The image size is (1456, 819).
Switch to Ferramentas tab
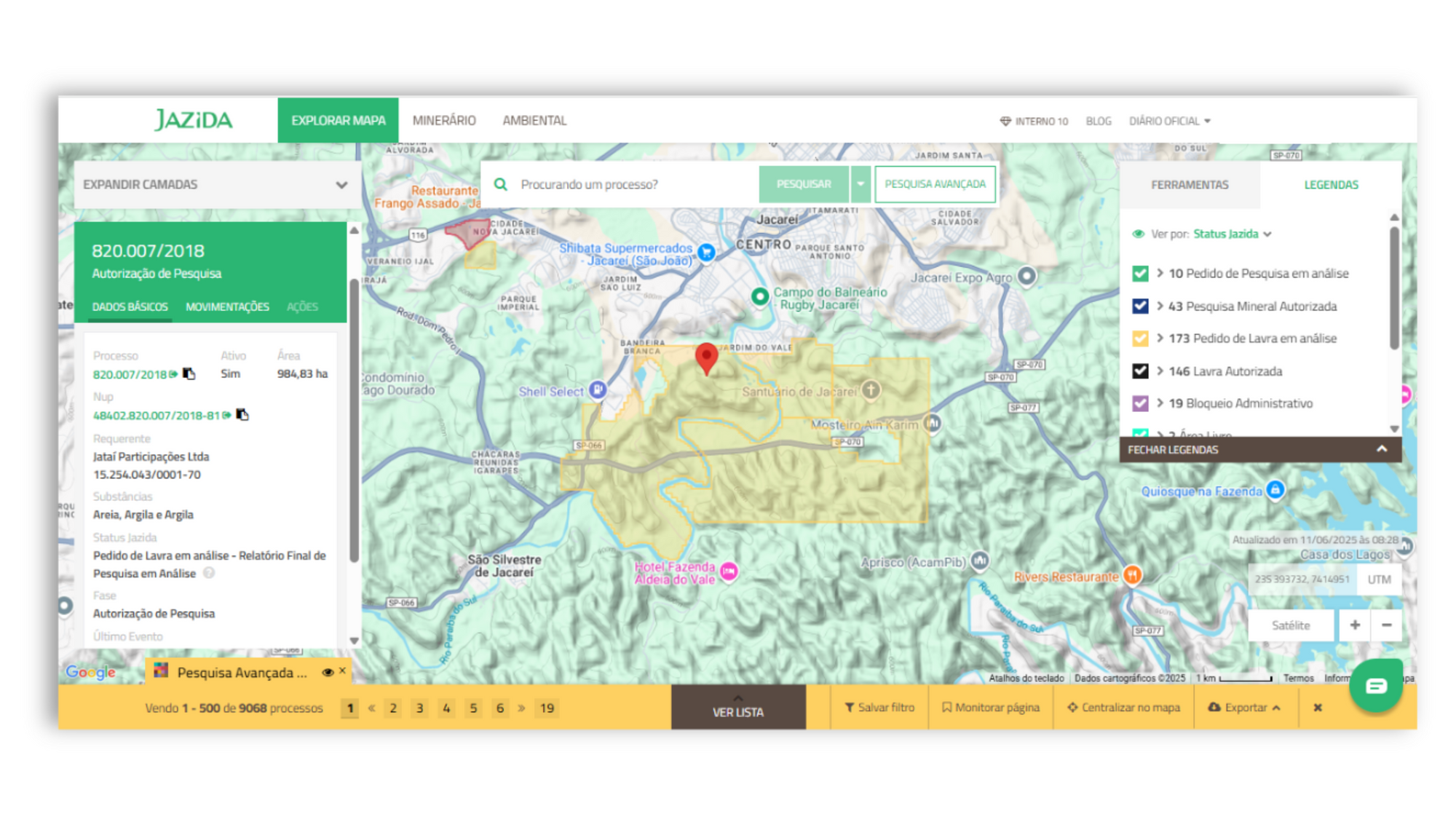click(x=1190, y=185)
